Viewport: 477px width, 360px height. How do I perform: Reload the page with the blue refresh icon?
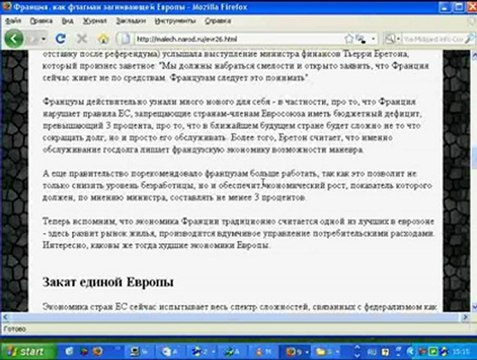(x=60, y=39)
